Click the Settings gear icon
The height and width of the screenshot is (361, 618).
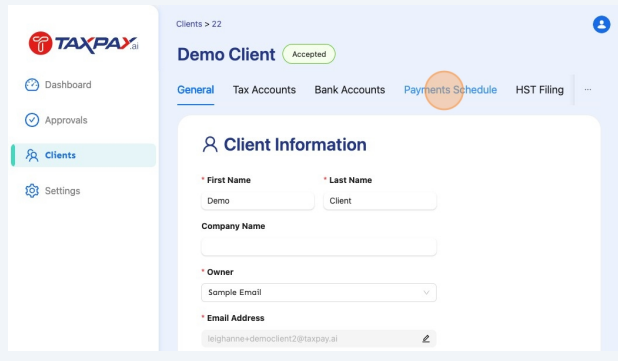click(x=32, y=191)
